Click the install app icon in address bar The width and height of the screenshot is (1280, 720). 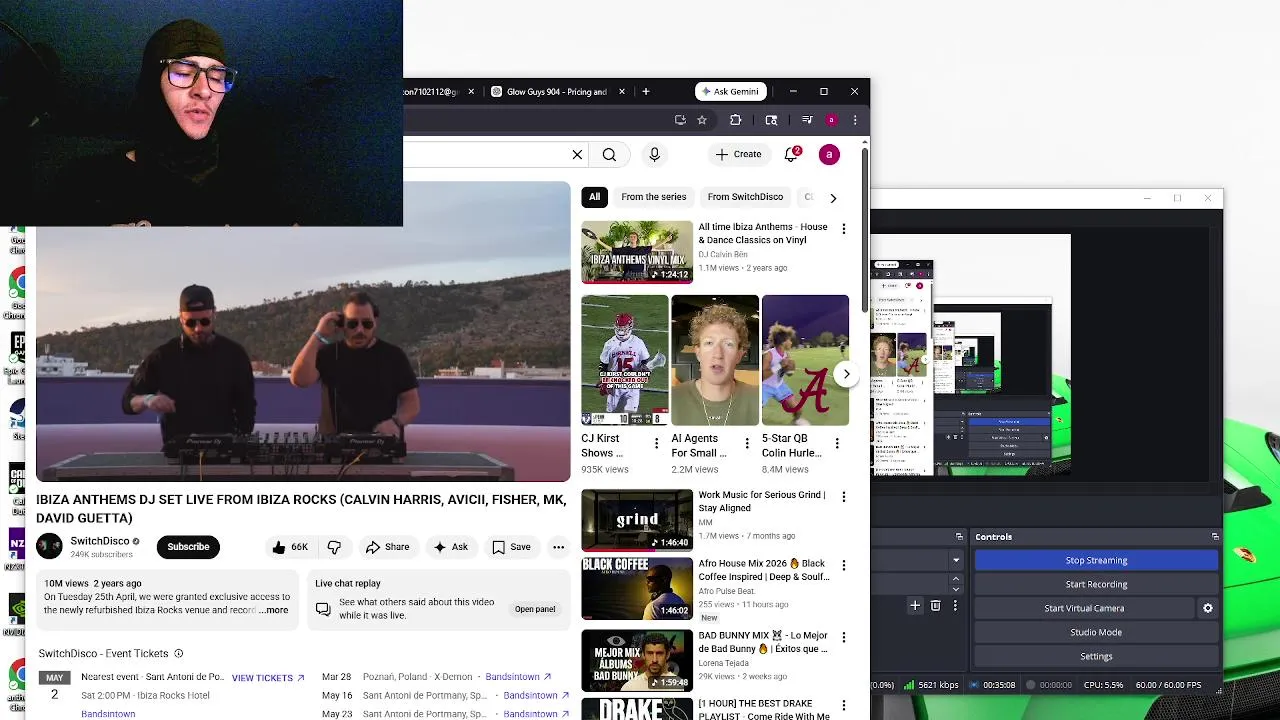pos(680,120)
